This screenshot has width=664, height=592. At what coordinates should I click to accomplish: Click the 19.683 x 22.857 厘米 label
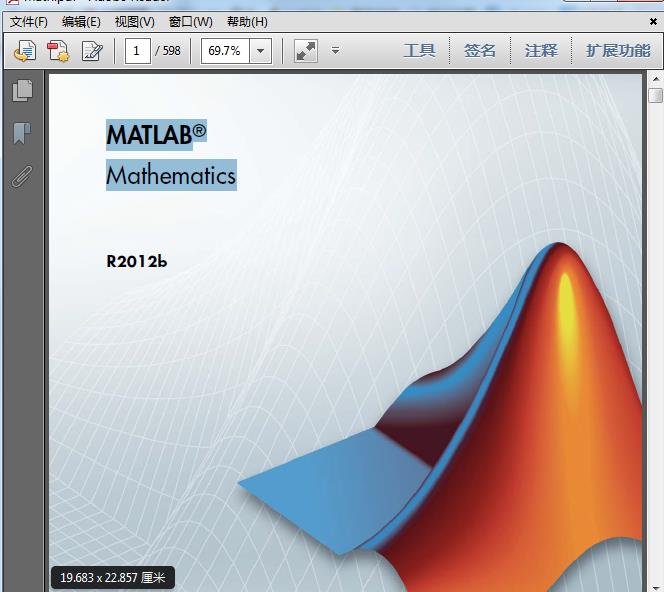click(x=113, y=578)
